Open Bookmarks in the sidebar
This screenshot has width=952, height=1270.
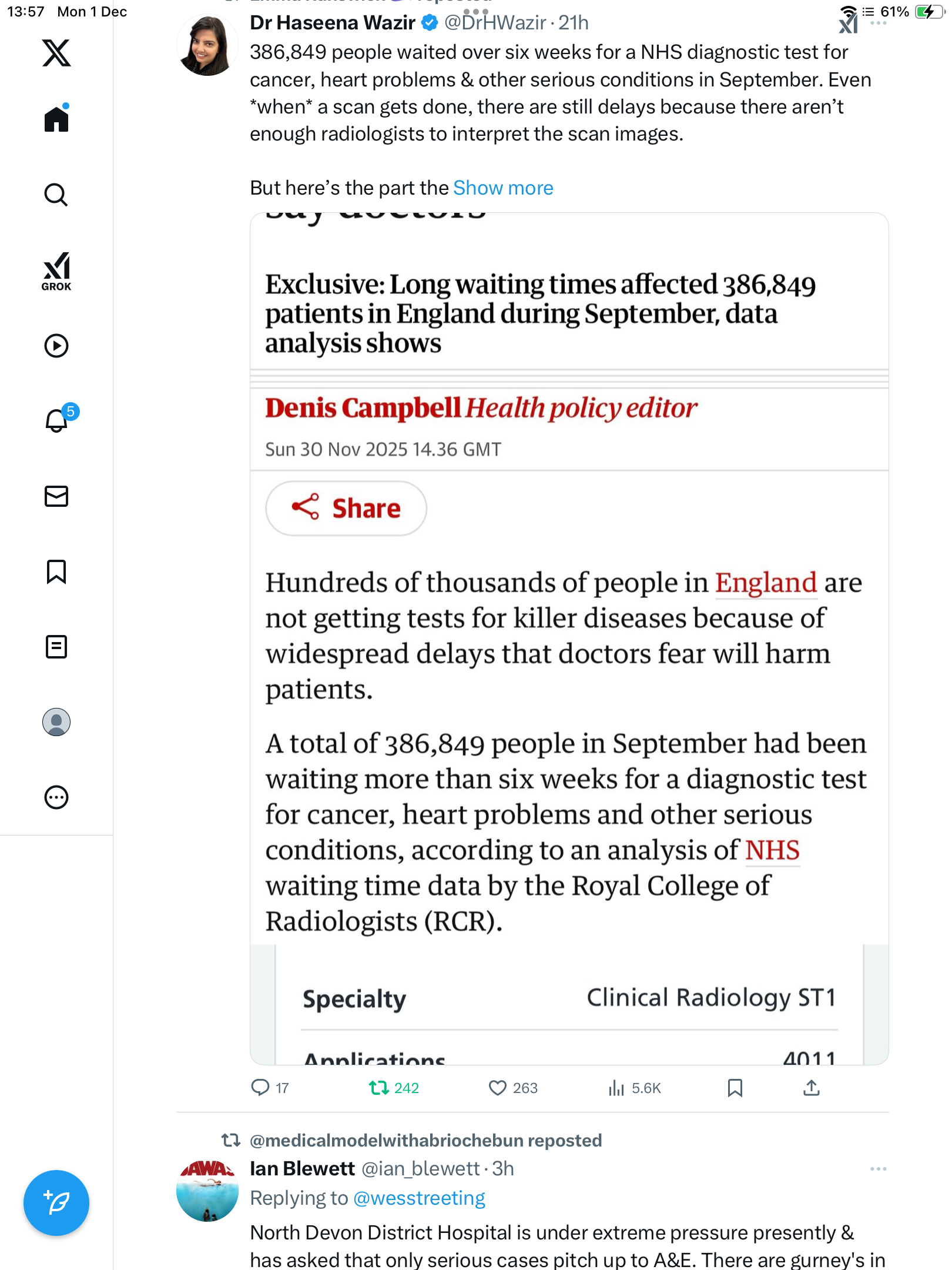click(56, 571)
